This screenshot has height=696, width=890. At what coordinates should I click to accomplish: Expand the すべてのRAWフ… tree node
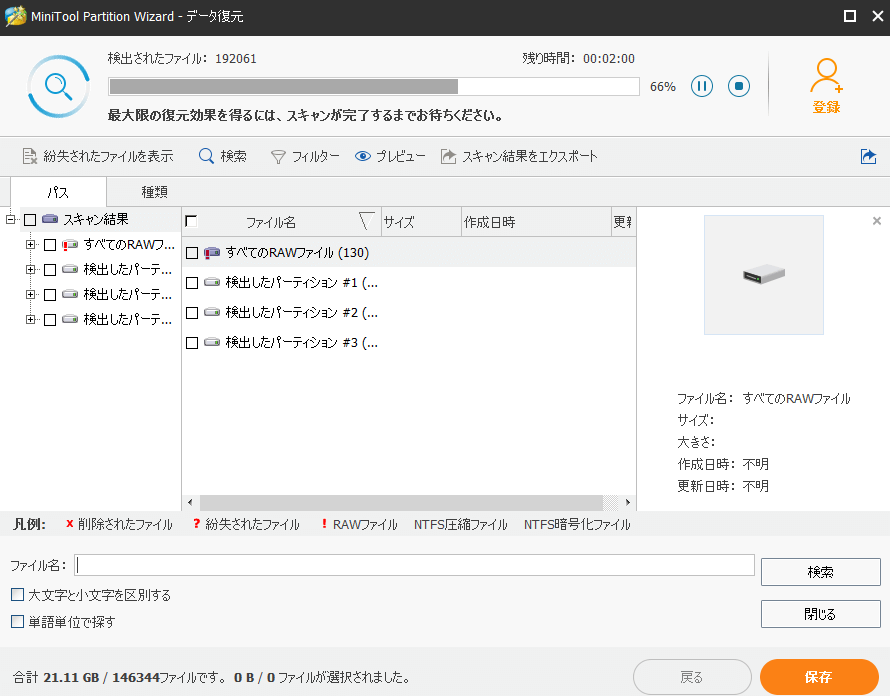pos(31,243)
